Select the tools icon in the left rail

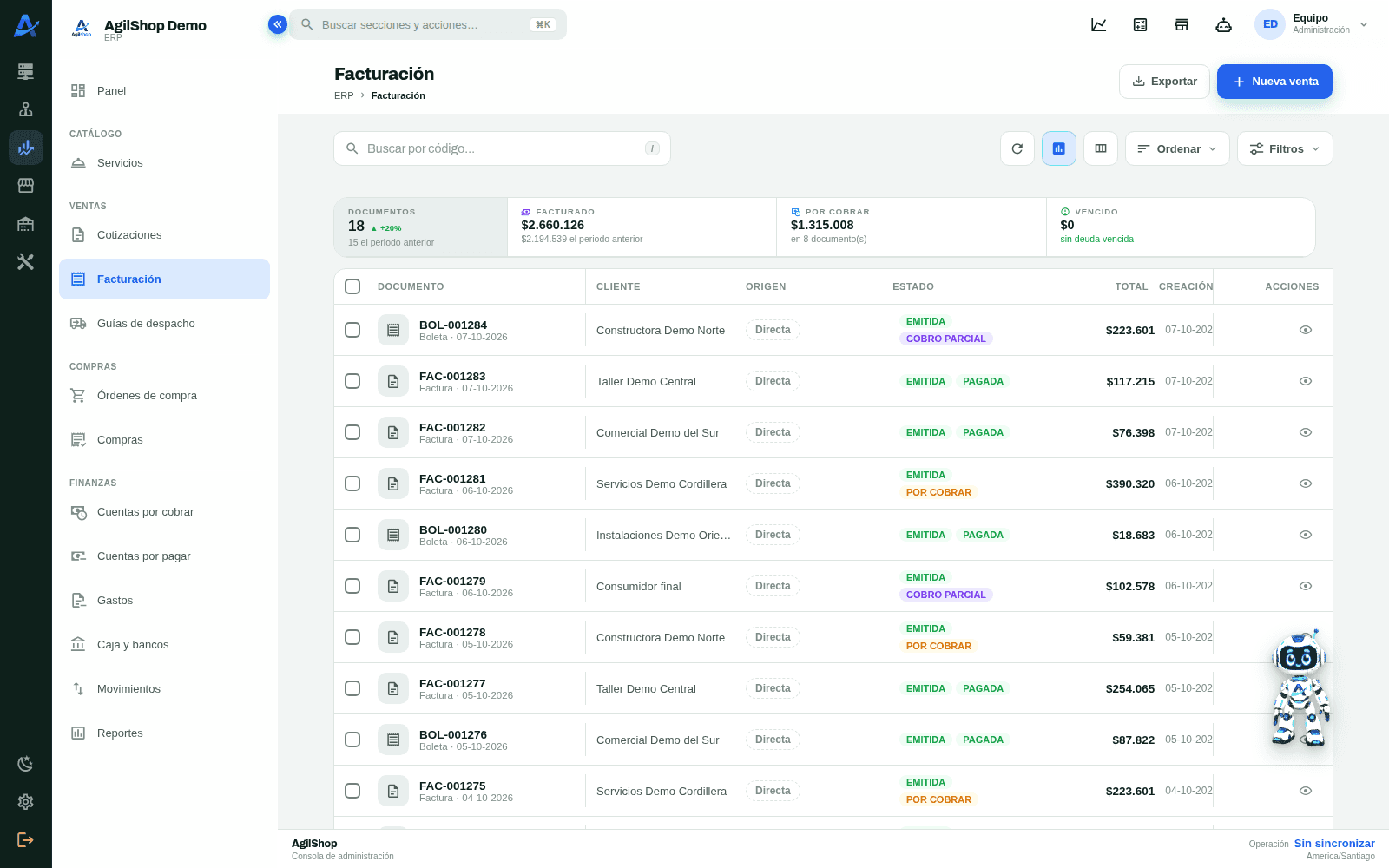click(26, 261)
